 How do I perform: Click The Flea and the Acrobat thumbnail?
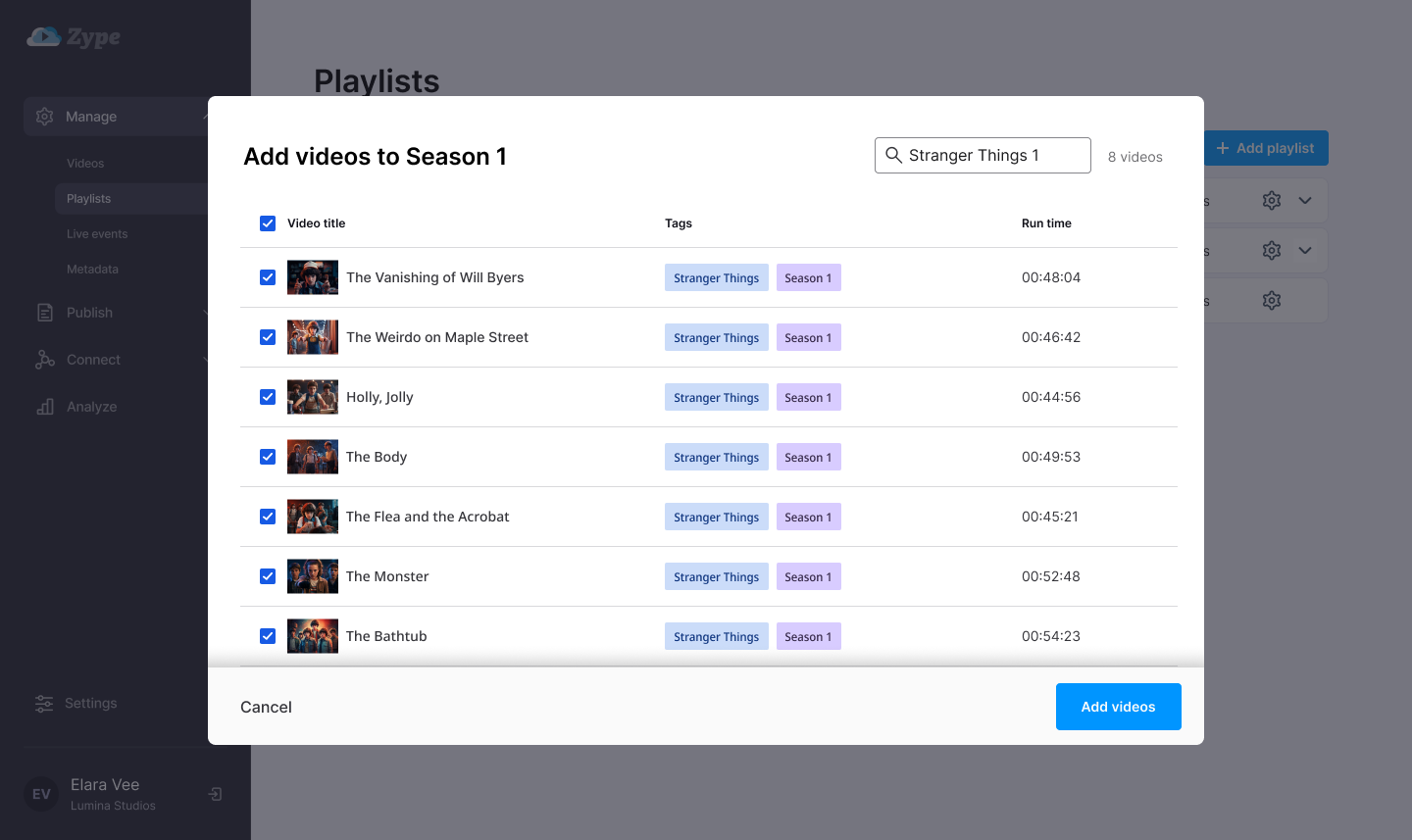tap(313, 517)
